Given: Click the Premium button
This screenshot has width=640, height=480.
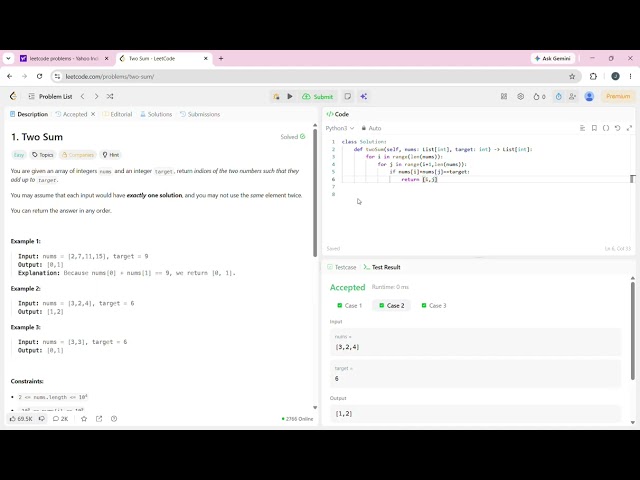Looking at the screenshot, I should [618, 96].
